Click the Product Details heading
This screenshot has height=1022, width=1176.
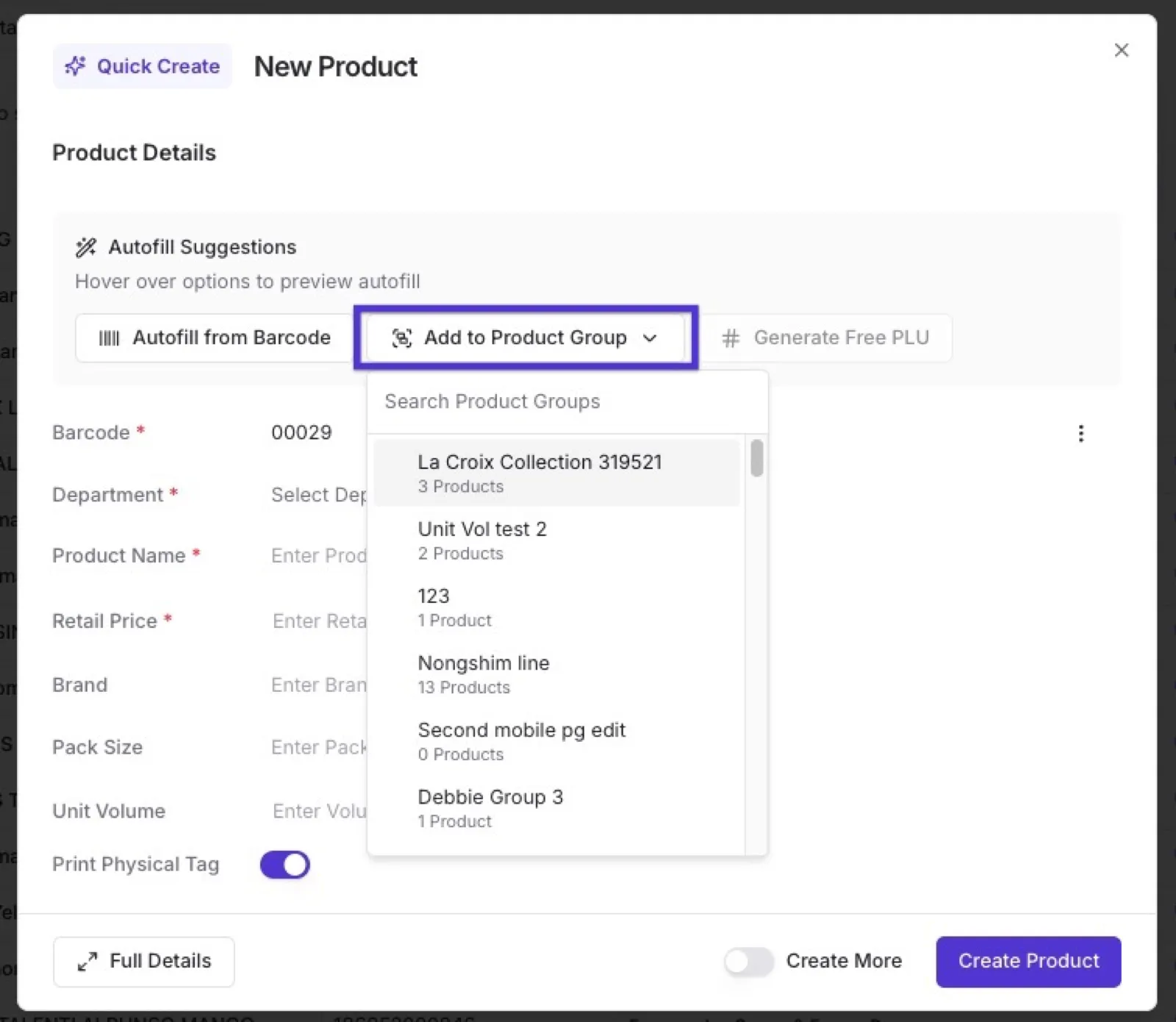point(135,153)
